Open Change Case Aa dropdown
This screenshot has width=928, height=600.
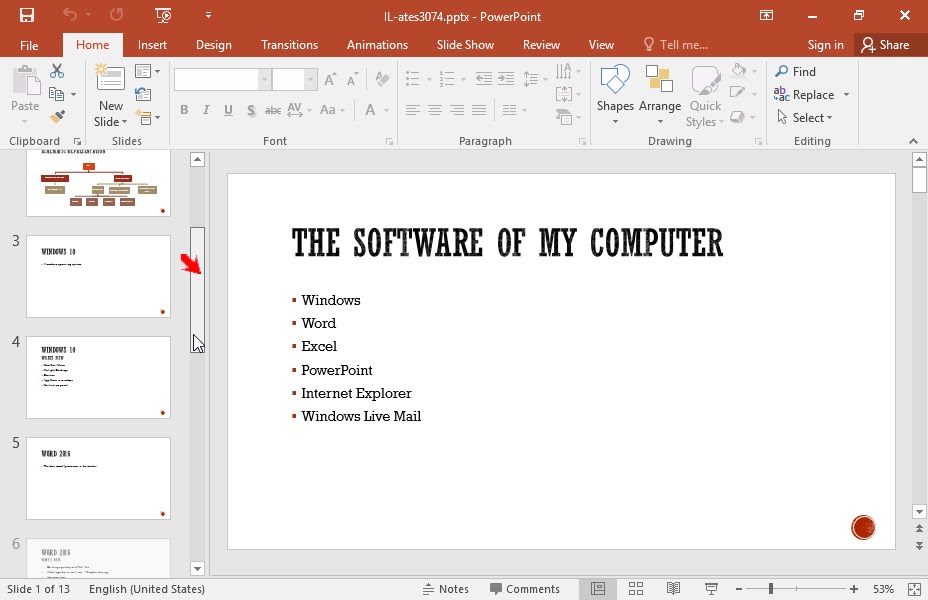[x=332, y=110]
